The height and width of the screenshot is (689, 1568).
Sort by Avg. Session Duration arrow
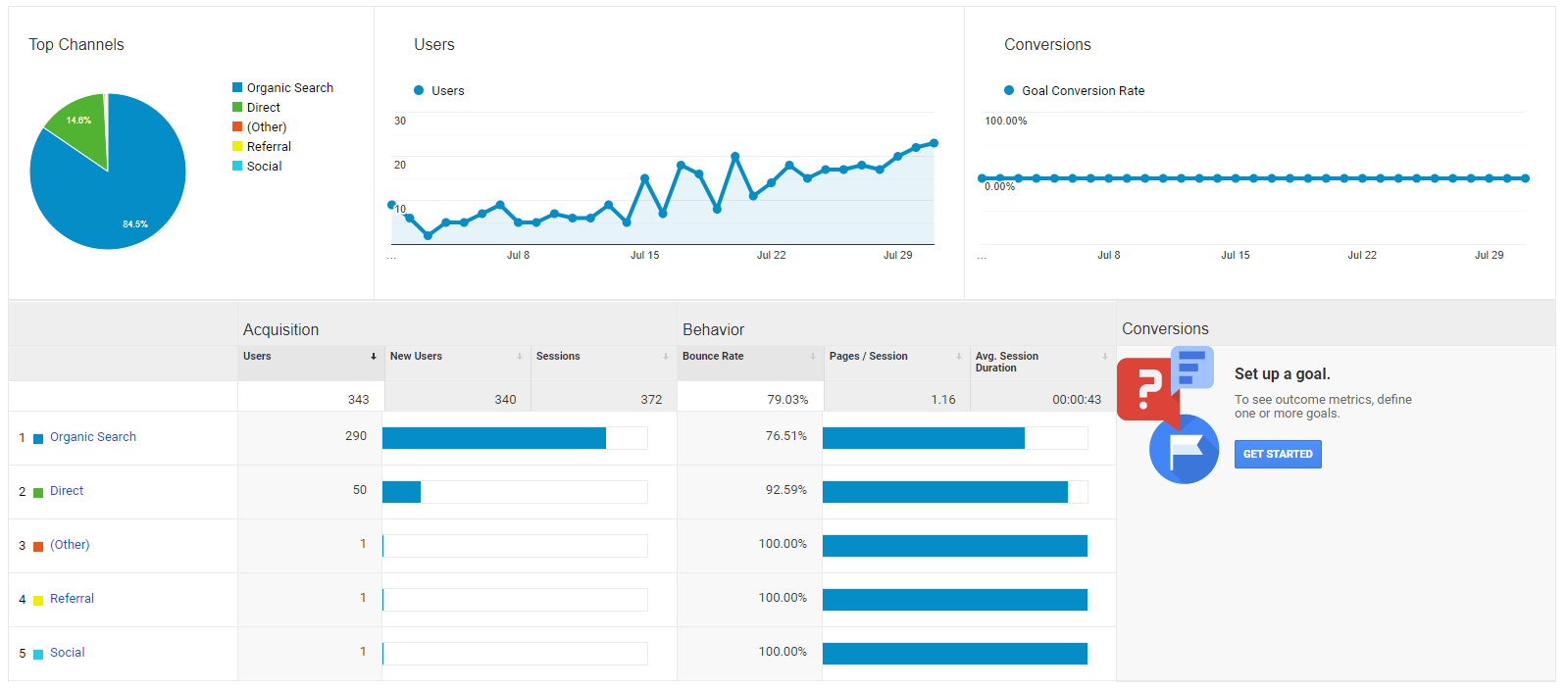[x=1105, y=357]
